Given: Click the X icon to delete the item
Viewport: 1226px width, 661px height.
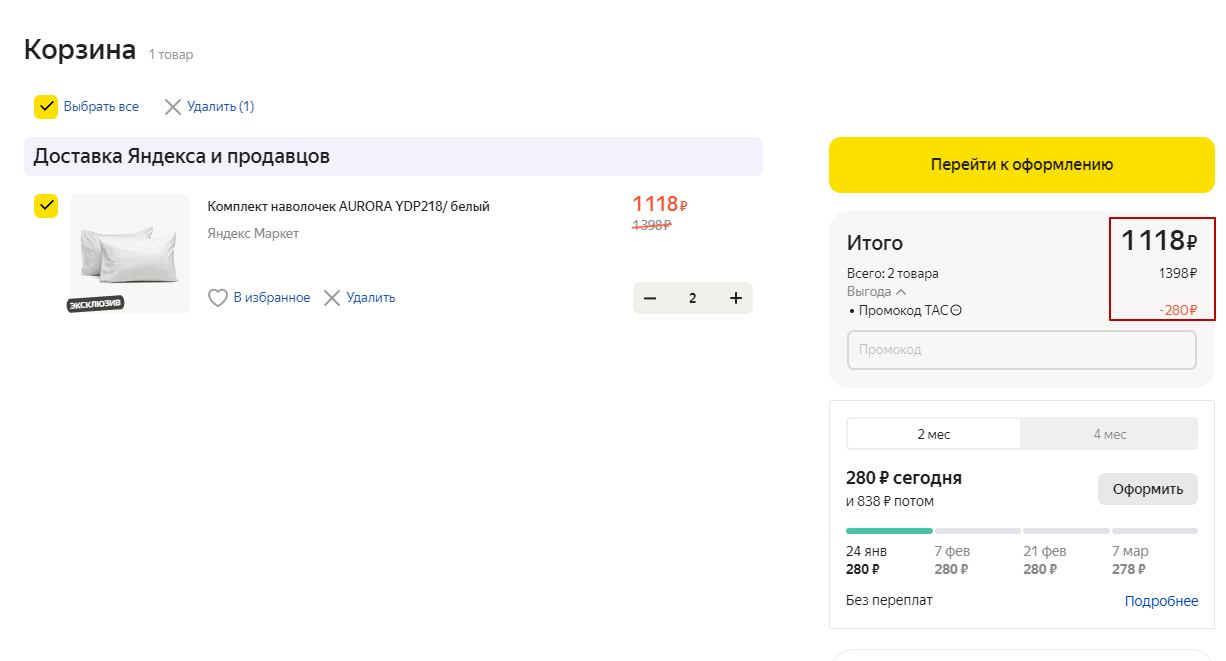Looking at the screenshot, I should tap(332, 298).
